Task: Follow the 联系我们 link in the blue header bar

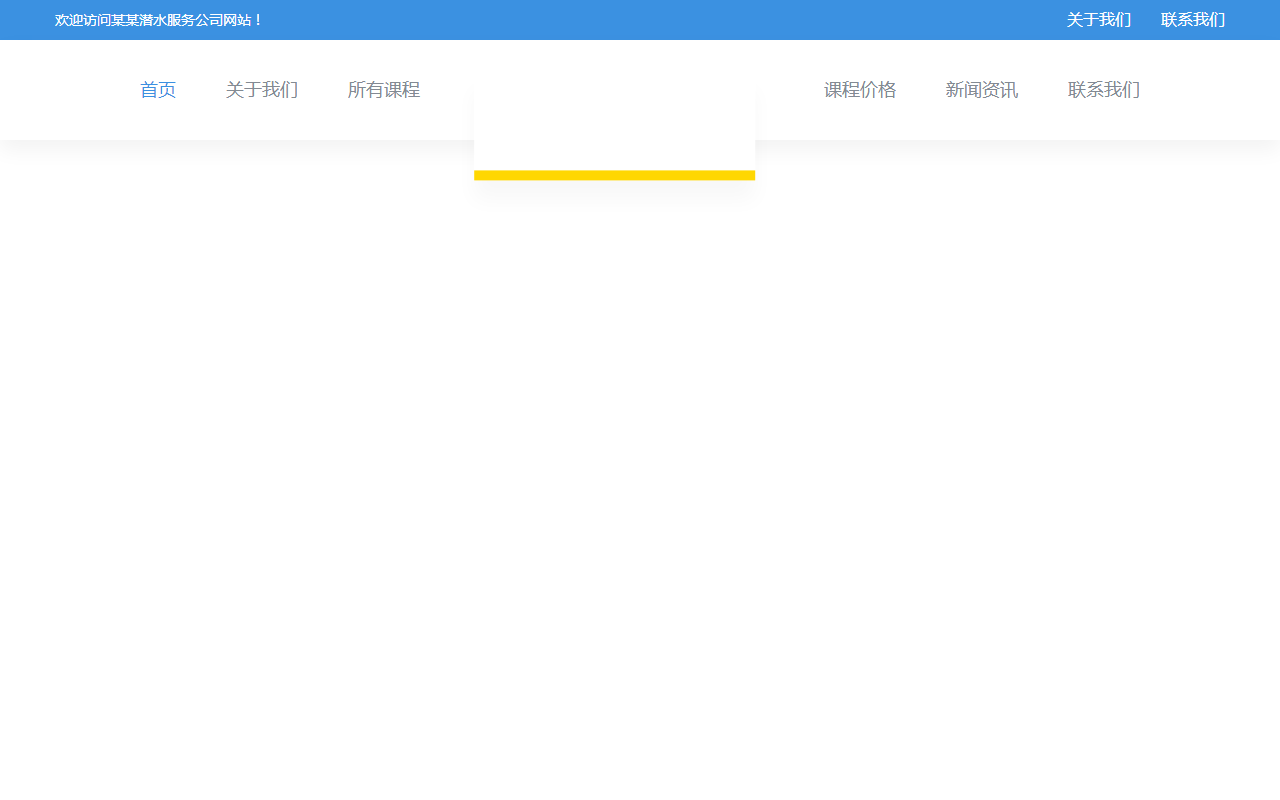Action: (x=1193, y=20)
